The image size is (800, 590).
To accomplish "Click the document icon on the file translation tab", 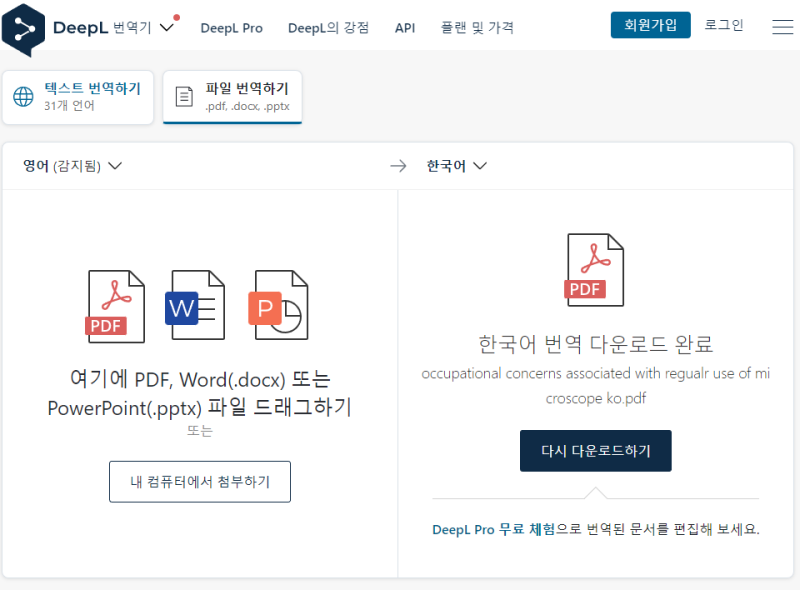I will point(183,97).
